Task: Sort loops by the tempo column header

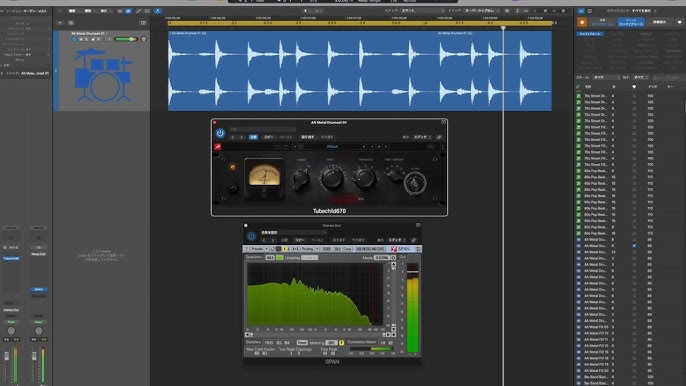Action: tap(653, 87)
